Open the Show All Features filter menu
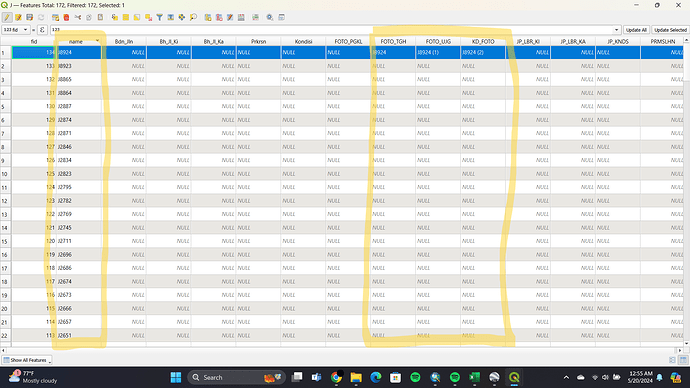 27,360
